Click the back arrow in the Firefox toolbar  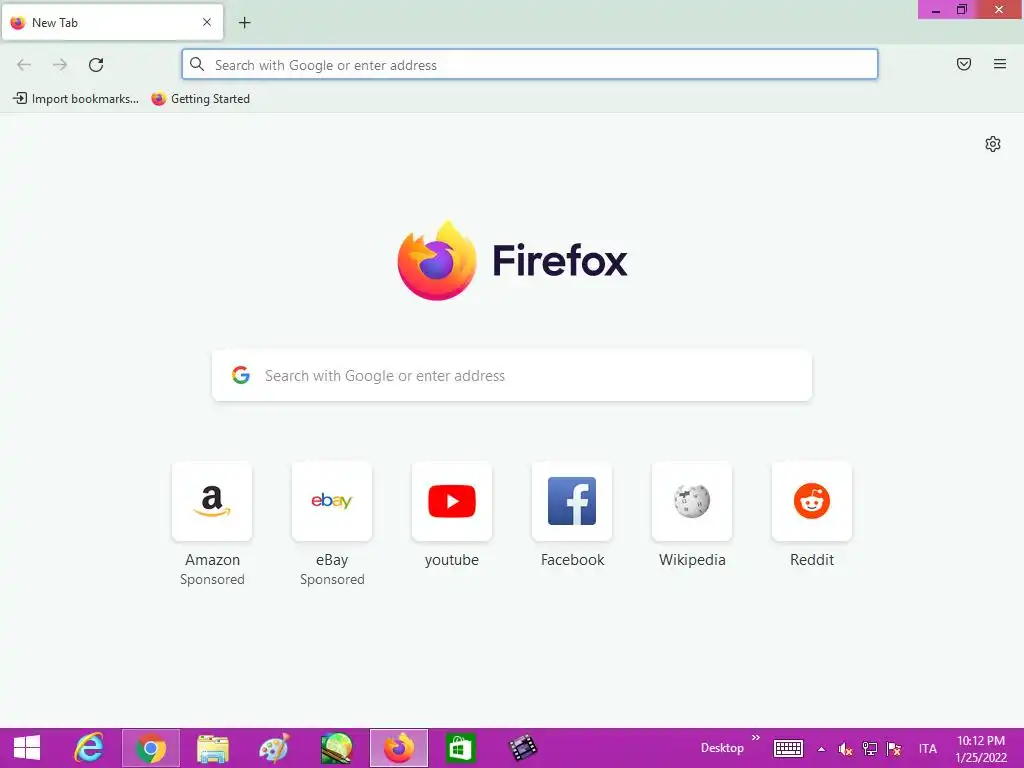[x=24, y=65]
